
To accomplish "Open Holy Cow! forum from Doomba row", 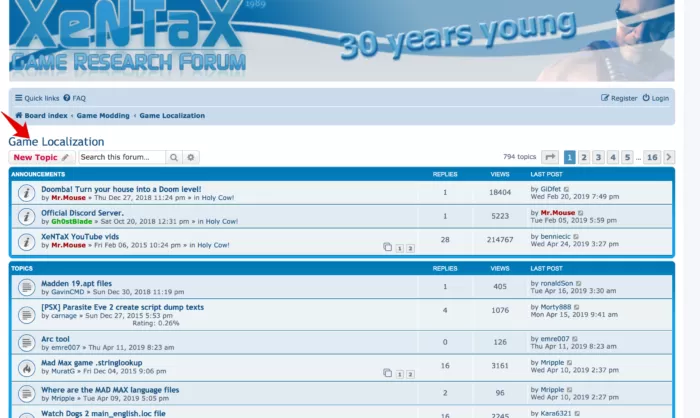I will coord(217,198).
